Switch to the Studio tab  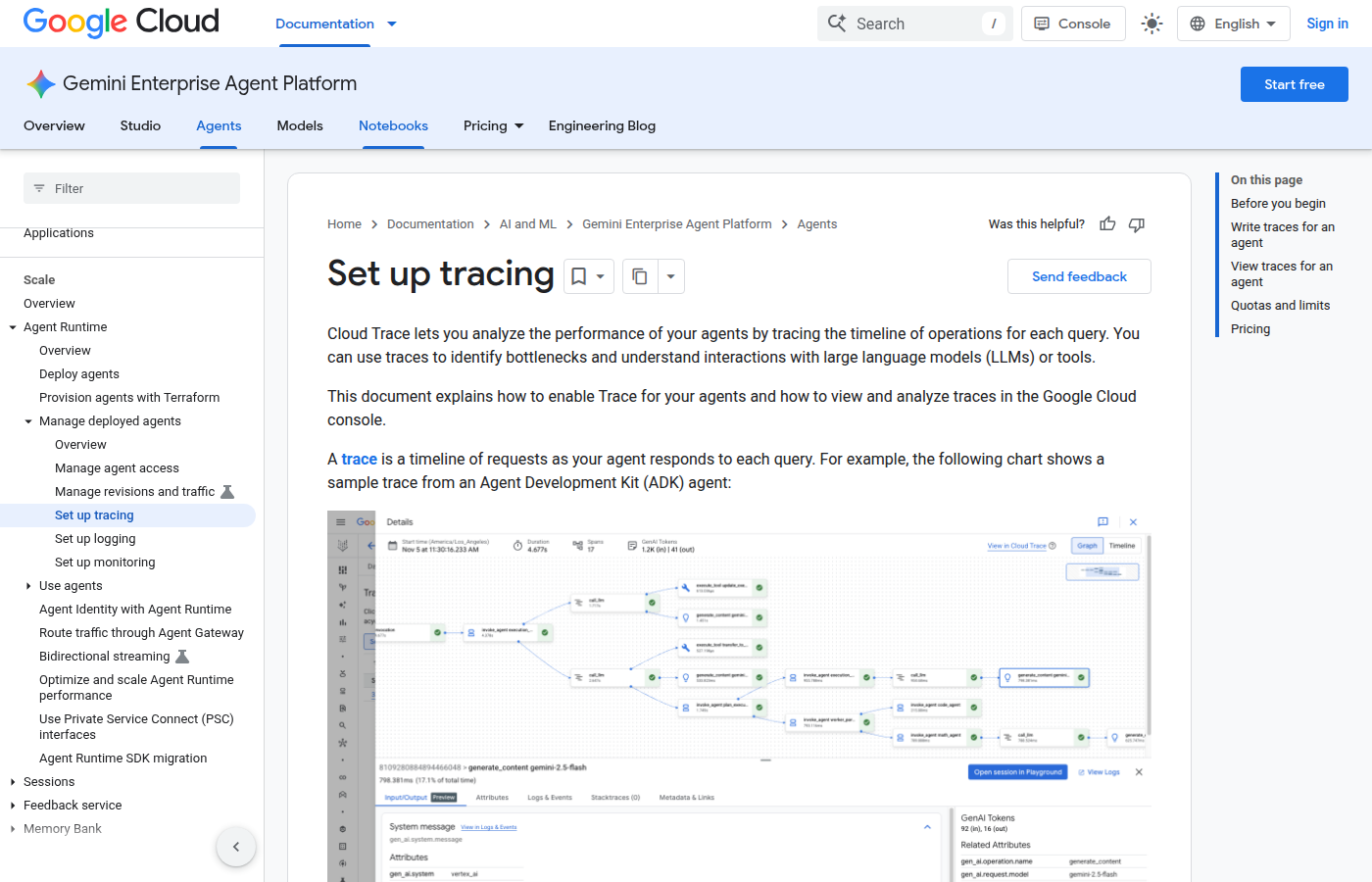140,125
